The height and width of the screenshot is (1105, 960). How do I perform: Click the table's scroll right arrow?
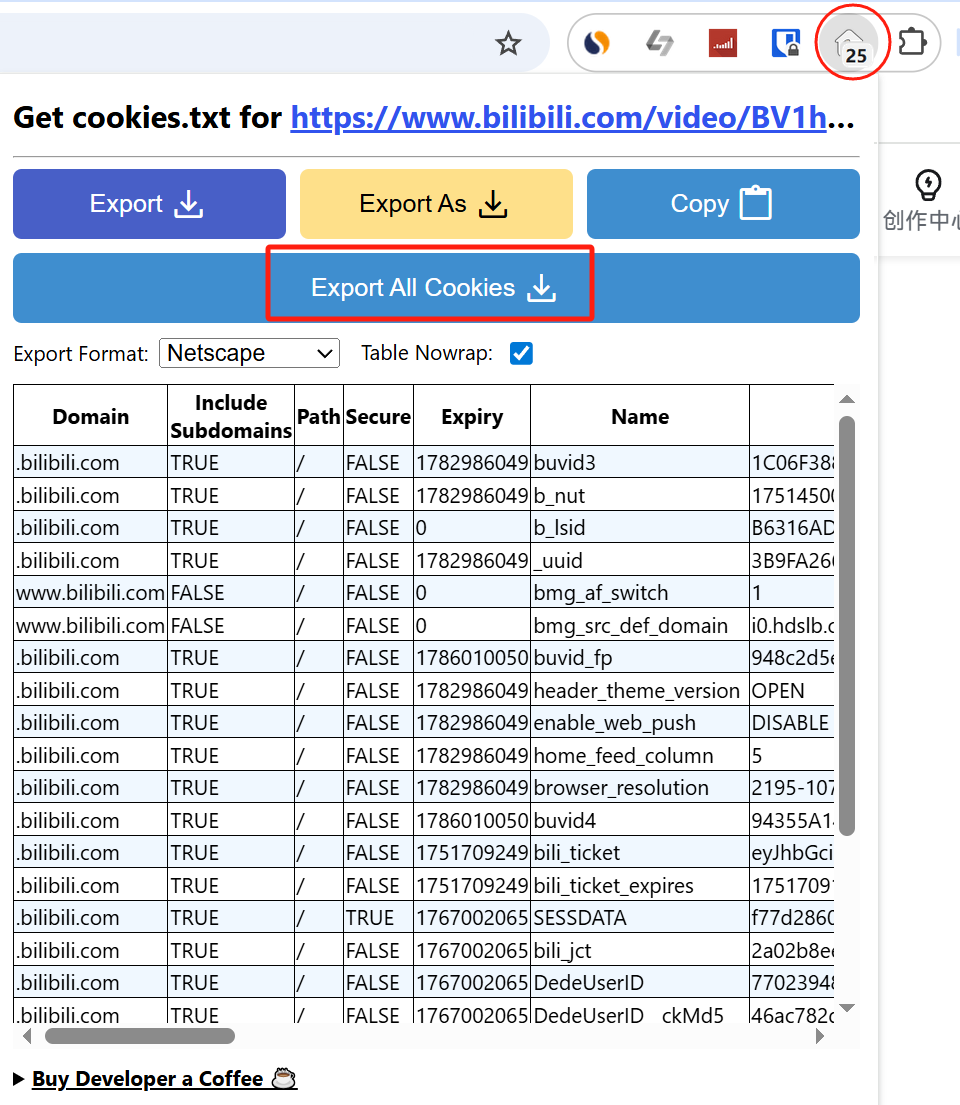820,1036
